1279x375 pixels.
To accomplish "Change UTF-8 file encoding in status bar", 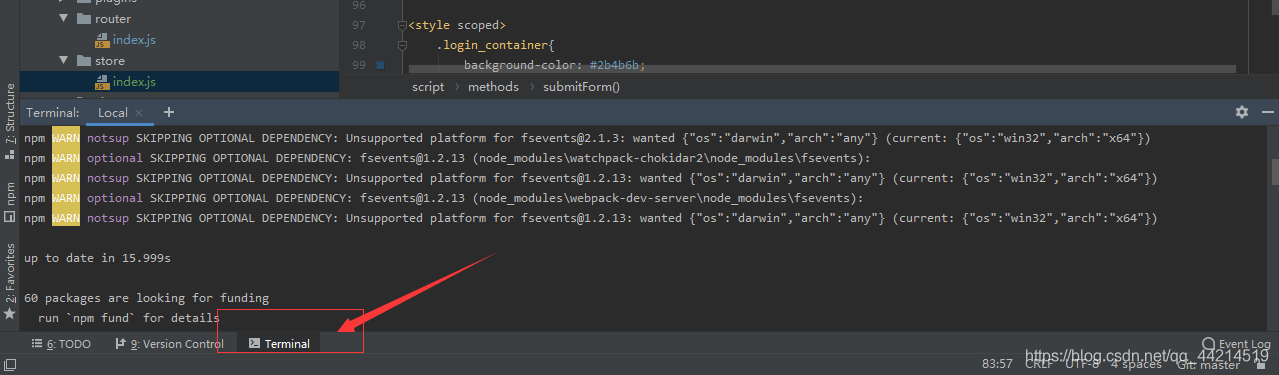I will coord(1083,365).
